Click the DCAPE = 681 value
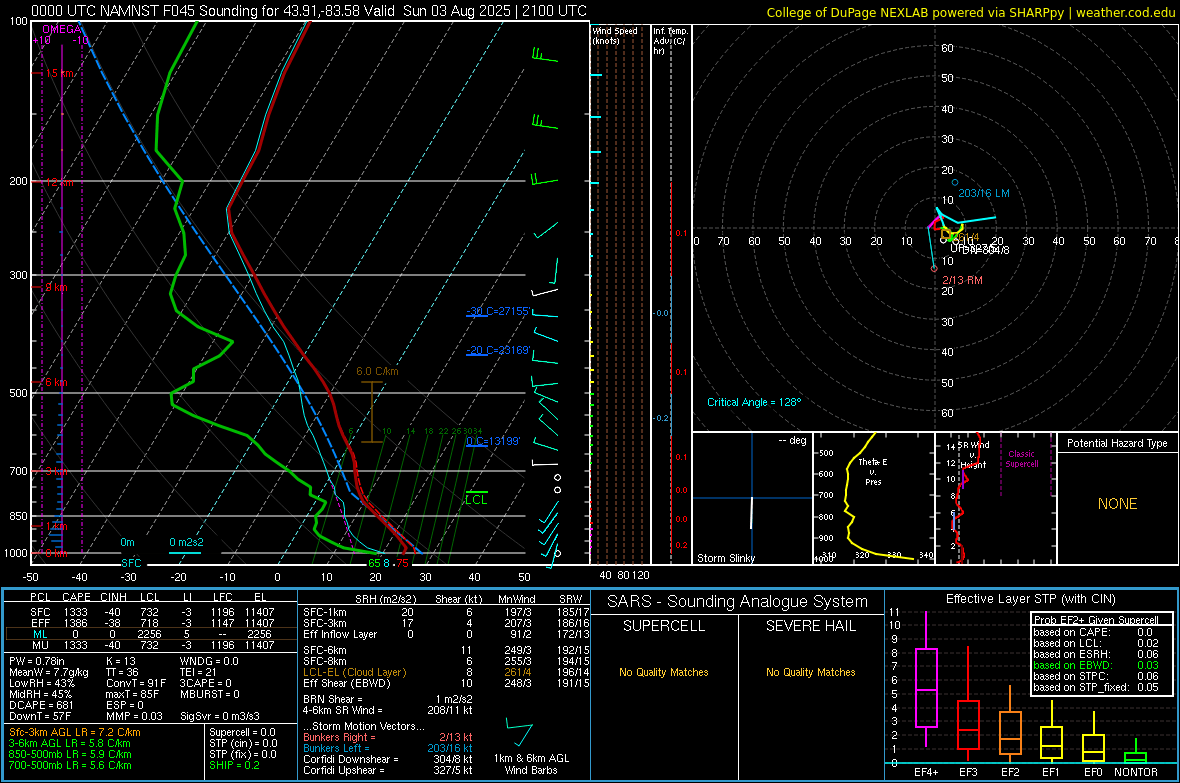1180x783 pixels. point(41,705)
